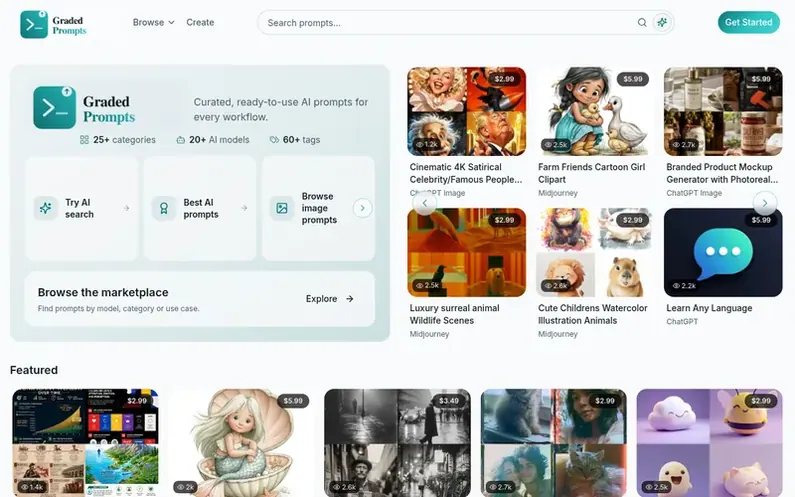
Task: Click the $5.99 price on Farm Friends card
Action: (x=633, y=79)
